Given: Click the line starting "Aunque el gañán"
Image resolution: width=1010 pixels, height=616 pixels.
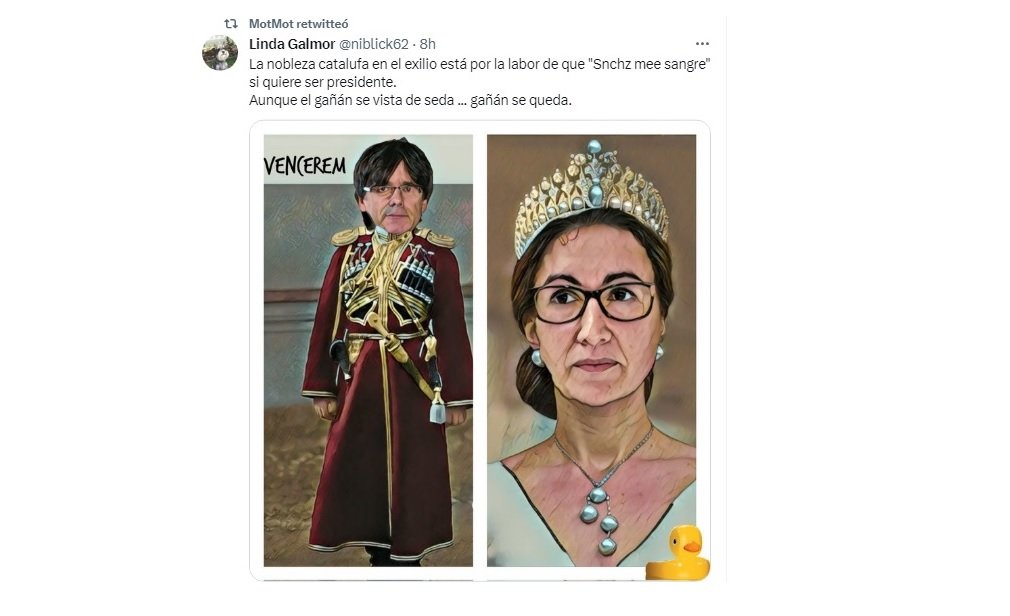Looking at the screenshot, I should pyautogui.click(x=410, y=101).
